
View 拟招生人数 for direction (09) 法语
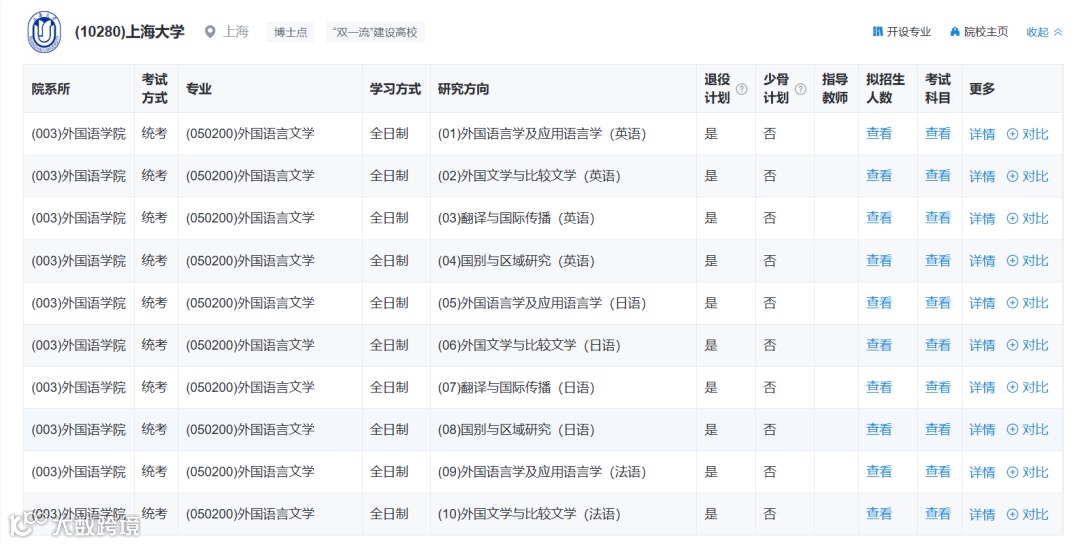(x=879, y=471)
